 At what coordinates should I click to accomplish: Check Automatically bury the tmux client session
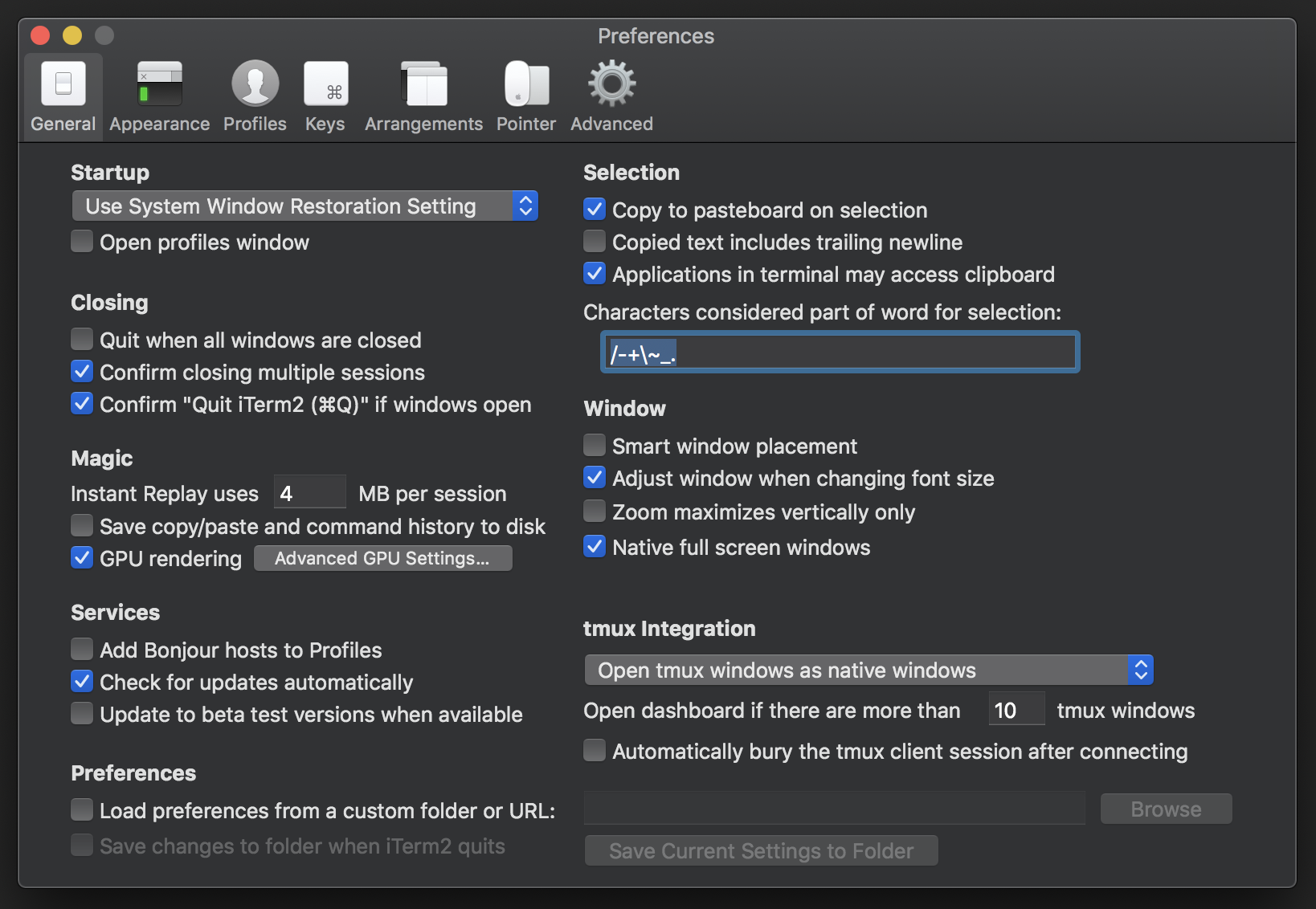pos(595,751)
